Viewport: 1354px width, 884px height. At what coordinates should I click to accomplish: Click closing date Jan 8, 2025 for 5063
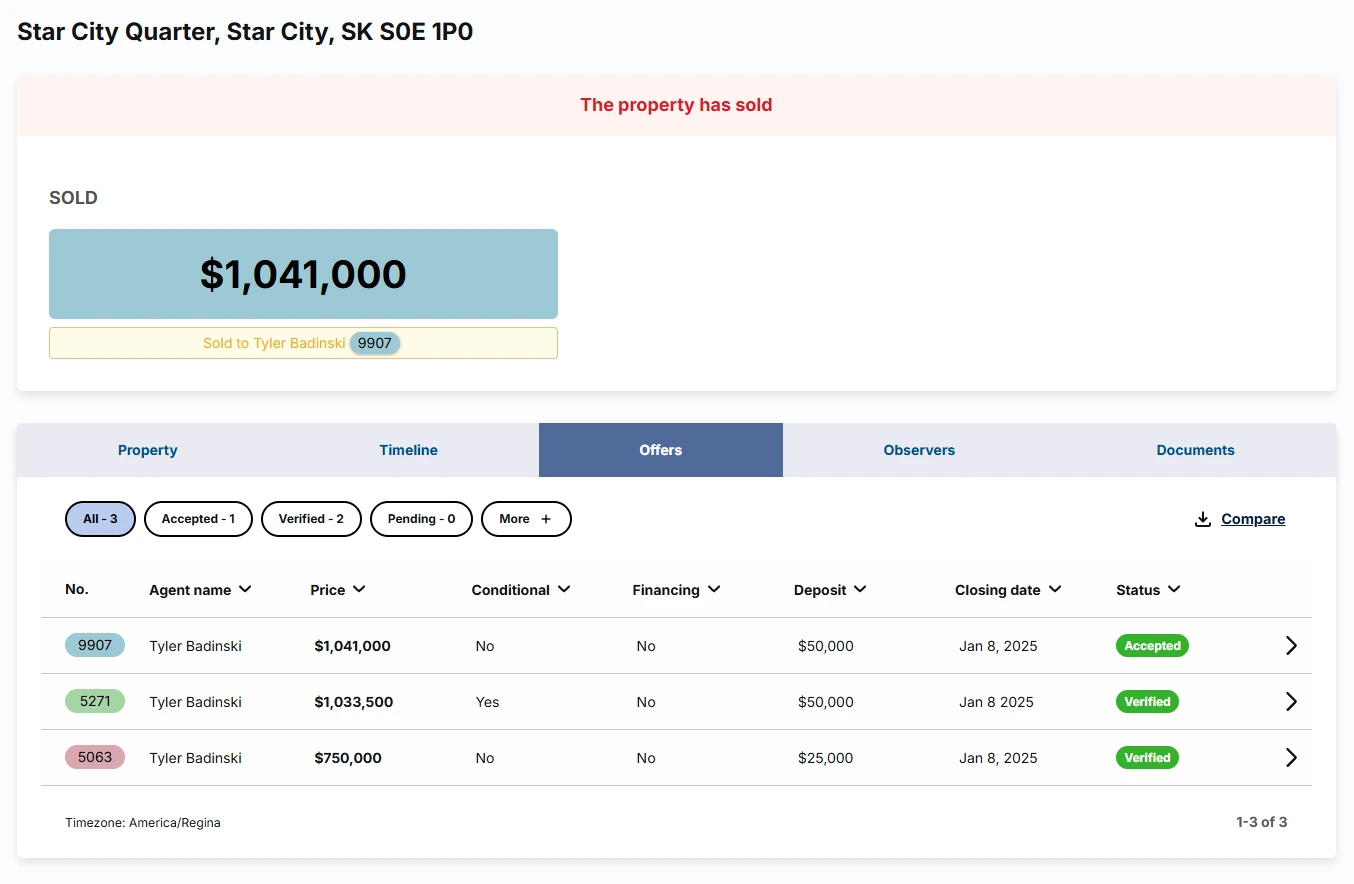pyautogui.click(x=998, y=758)
